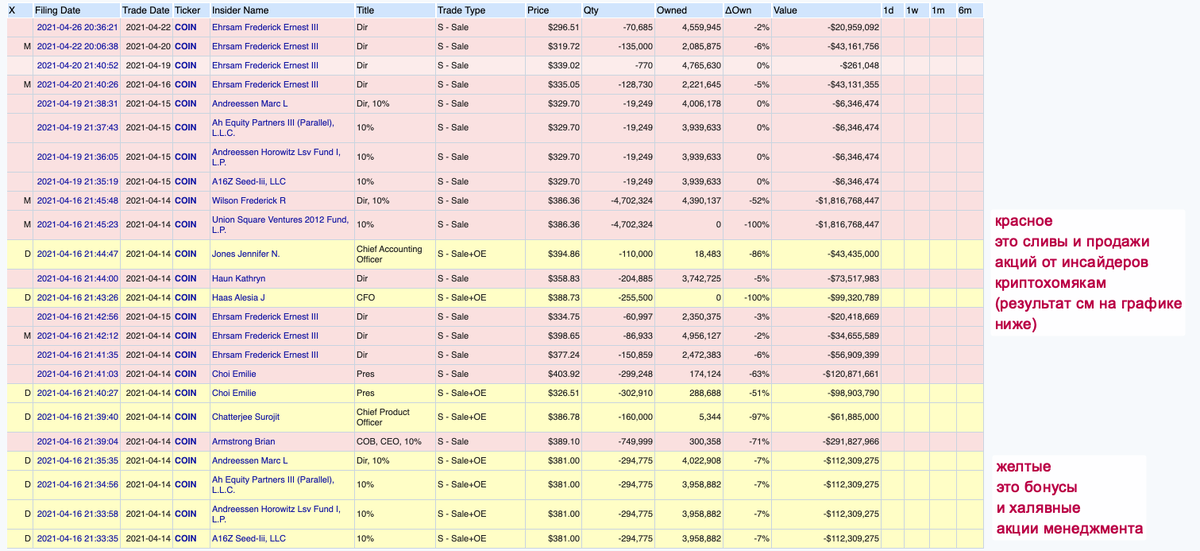Open filing dated 2021-04-26 20:36:21

pyautogui.click(x=78, y=27)
